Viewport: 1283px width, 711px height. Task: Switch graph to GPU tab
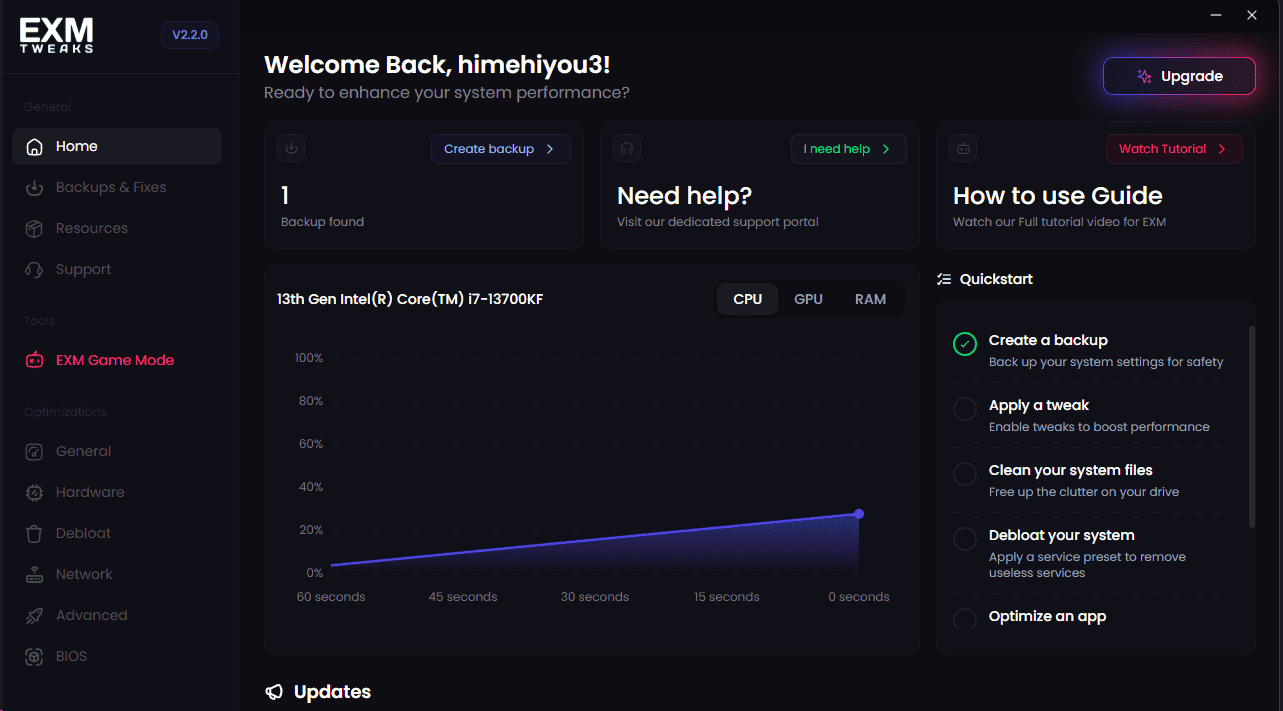tap(808, 299)
